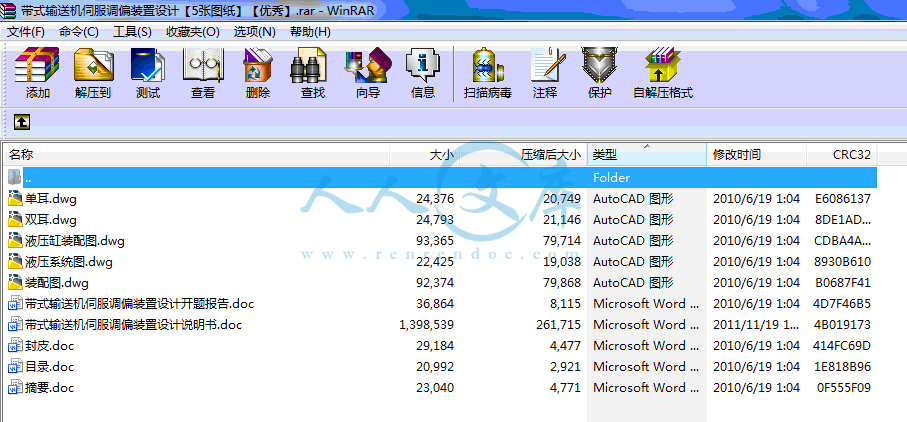Click the folder icon of the '..' row
Viewport: 907px width, 422px height.
16,177
